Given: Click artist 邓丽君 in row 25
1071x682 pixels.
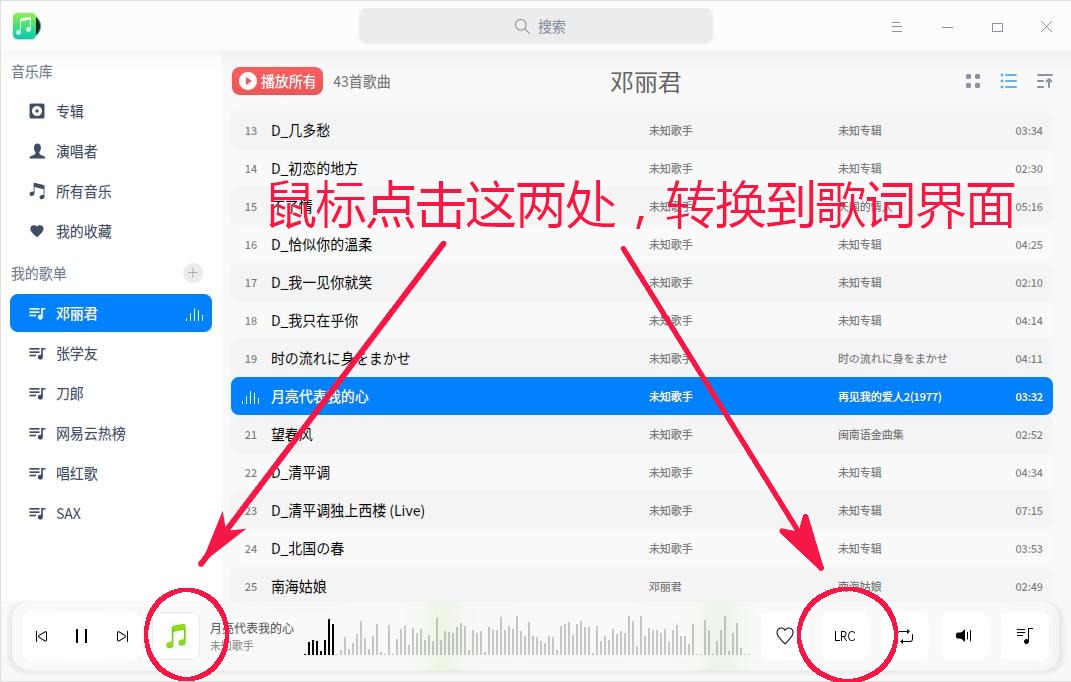Looking at the screenshot, I should point(665,587).
